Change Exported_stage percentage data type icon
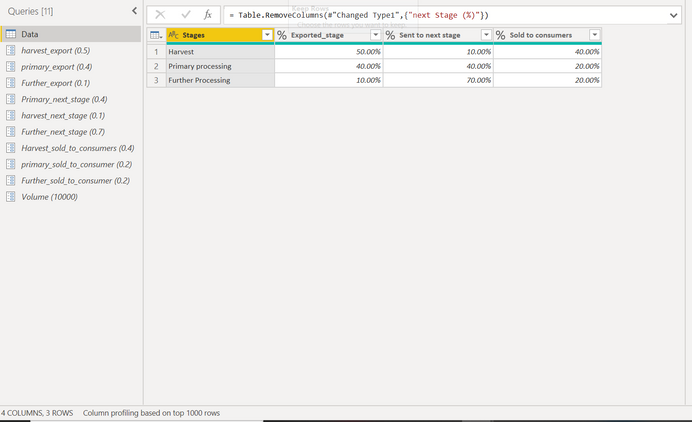The height and width of the screenshot is (422, 692). (282, 35)
